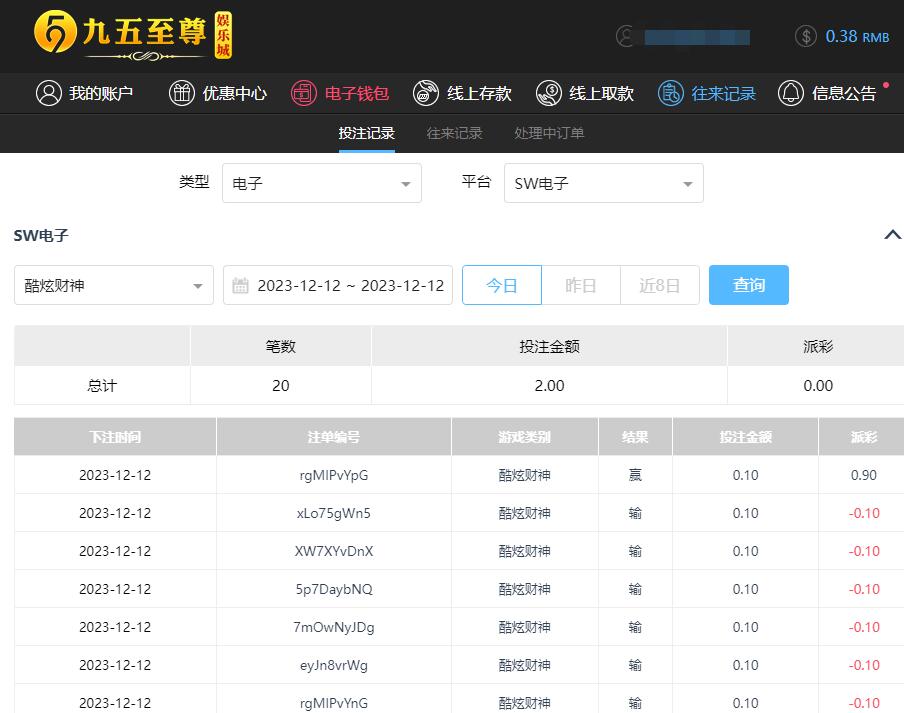Image resolution: width=904 pixels, height=713 pixels.
Task: Open 线上存款 menu item
Action: [x=479, y=93]
